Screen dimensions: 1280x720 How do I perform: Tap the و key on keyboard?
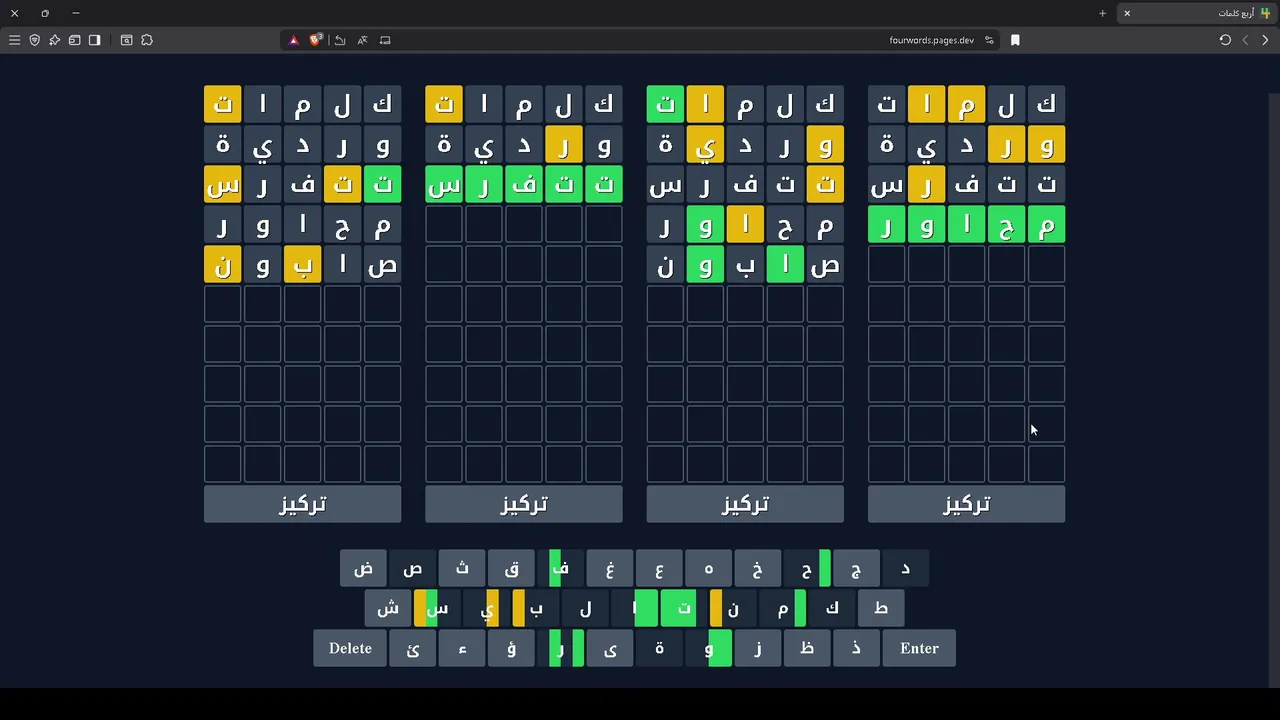coord(708,648)
